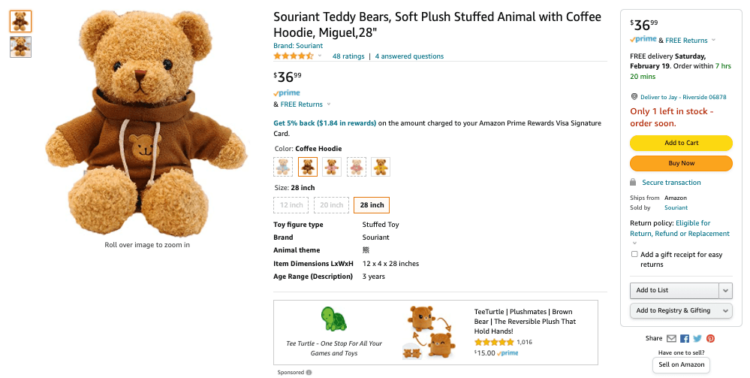The height and width of the screenshot is (378, 750).
Task: Open the 48 ratings link
Action: pyautogui.click(x=348, y=56)
